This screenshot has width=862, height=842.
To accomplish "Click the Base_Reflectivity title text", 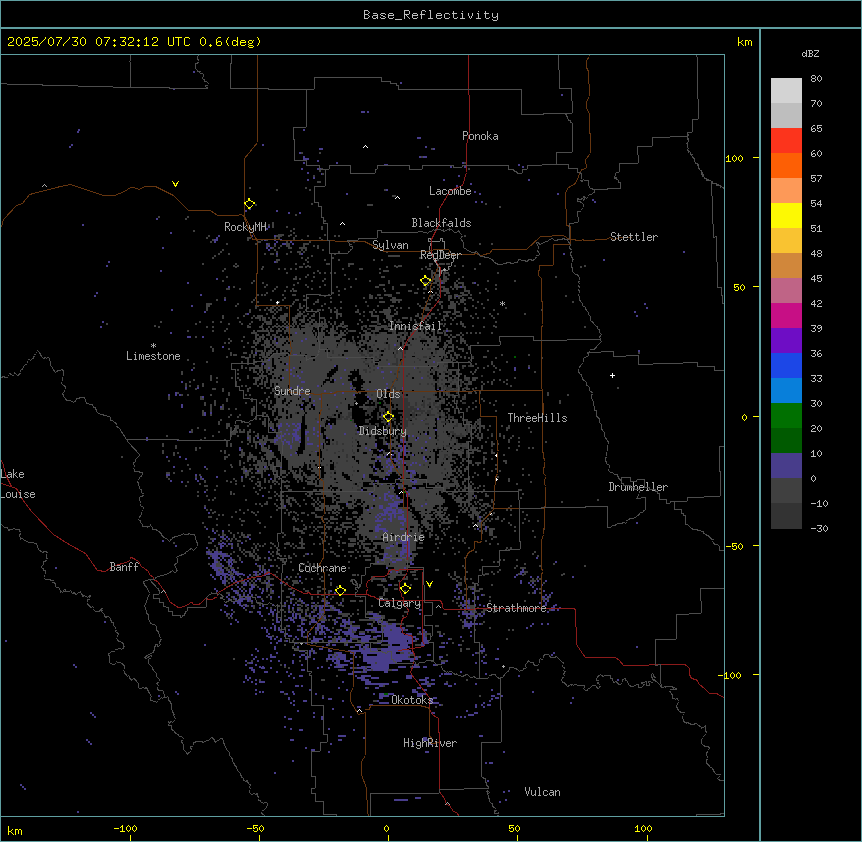I will point(431,15).
